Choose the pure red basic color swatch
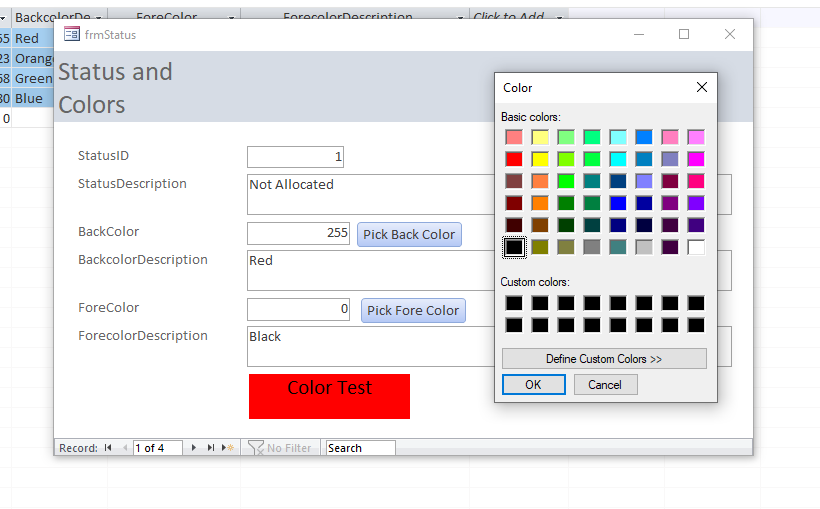This screenshot has width=820, height=509. (x=514, y=159)
